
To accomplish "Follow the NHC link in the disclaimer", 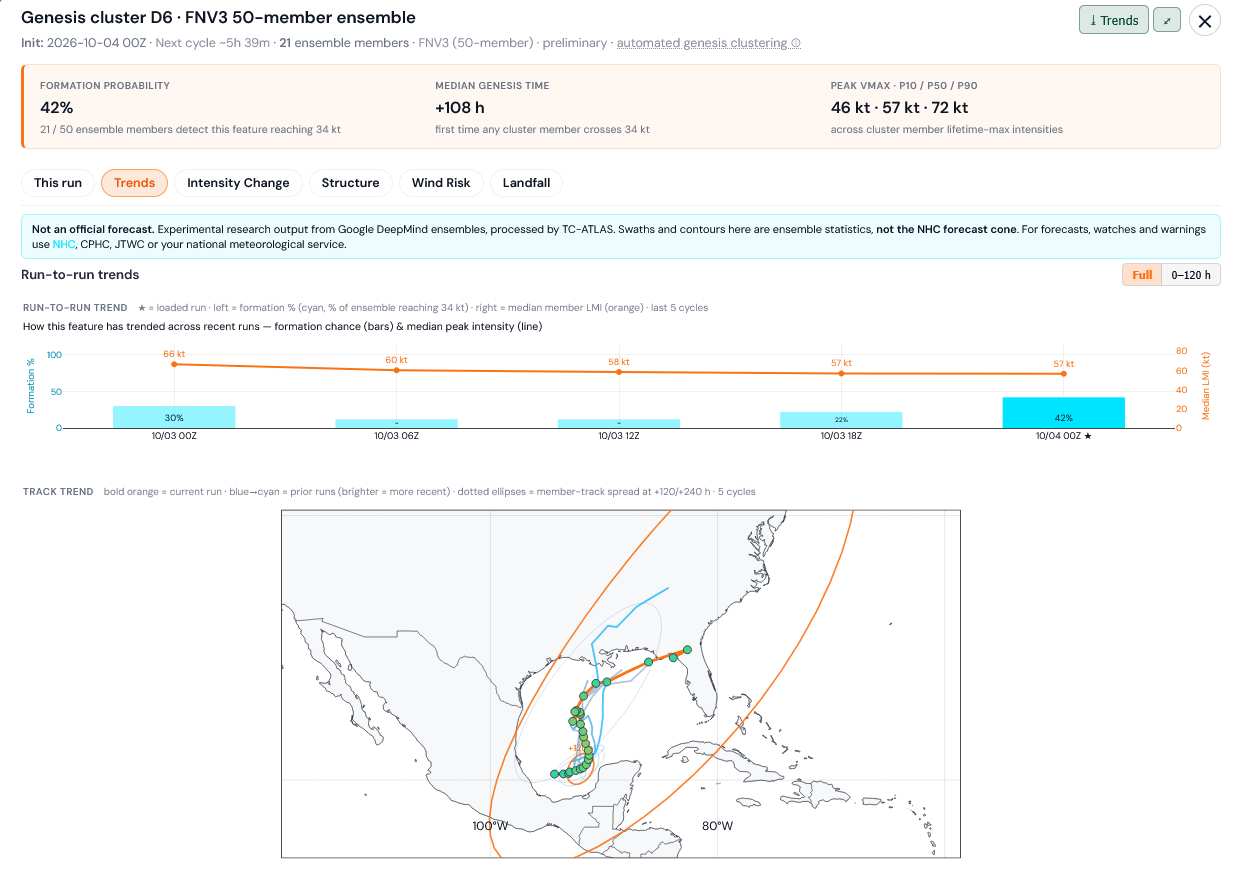I will click(x=64, y=244).
